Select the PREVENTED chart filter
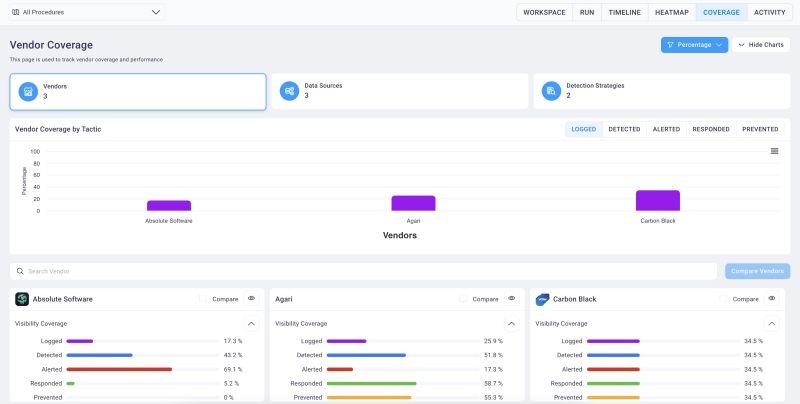The height and width of the screenshot is (404, 800). click(x=760, y=129)
